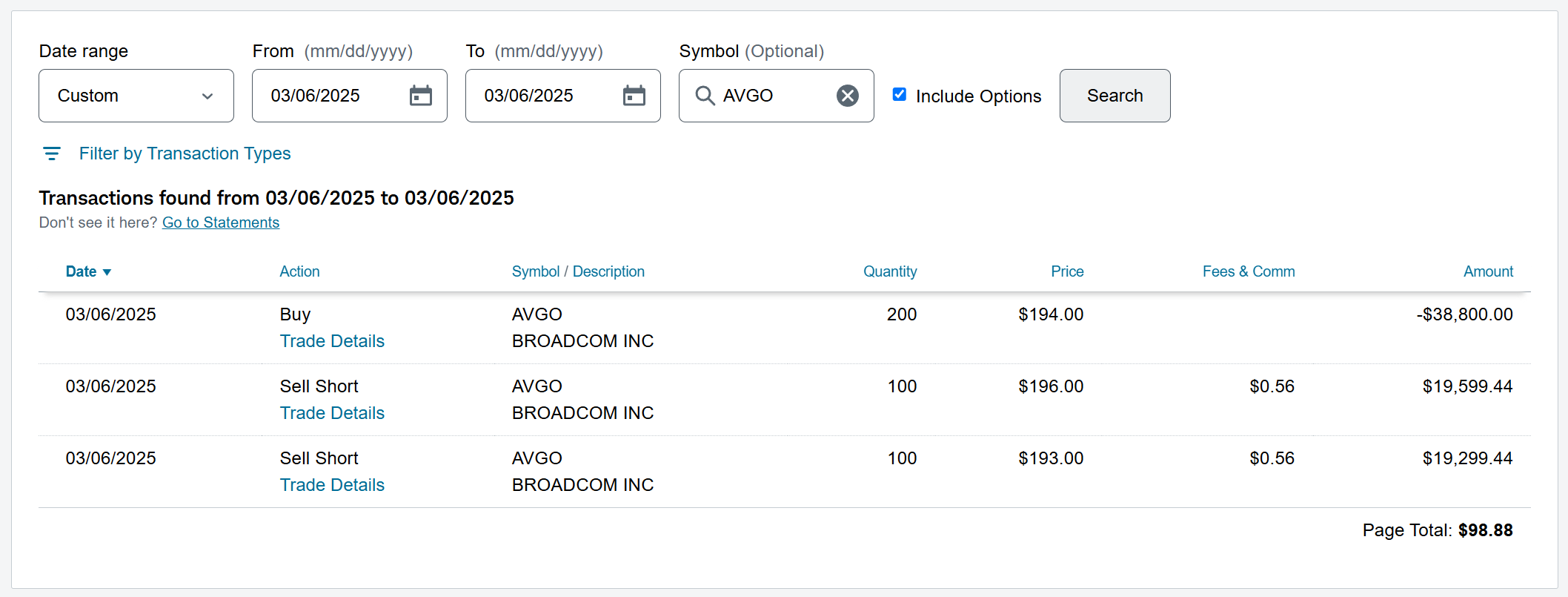The height and width of the screenshot is (597, 1568).
Task: Click the magnifier icon in Symbol field
Action: (705, 96)
